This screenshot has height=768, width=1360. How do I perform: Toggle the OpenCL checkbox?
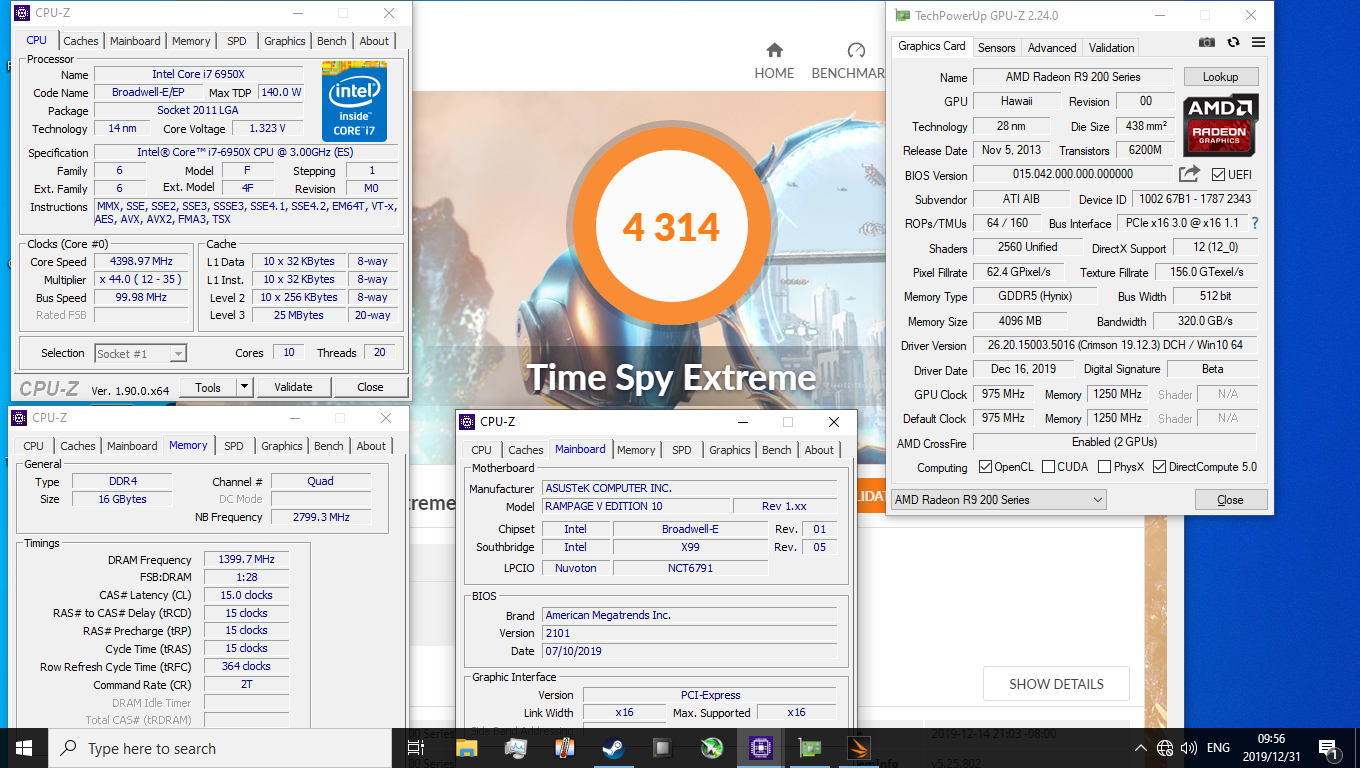985,467
